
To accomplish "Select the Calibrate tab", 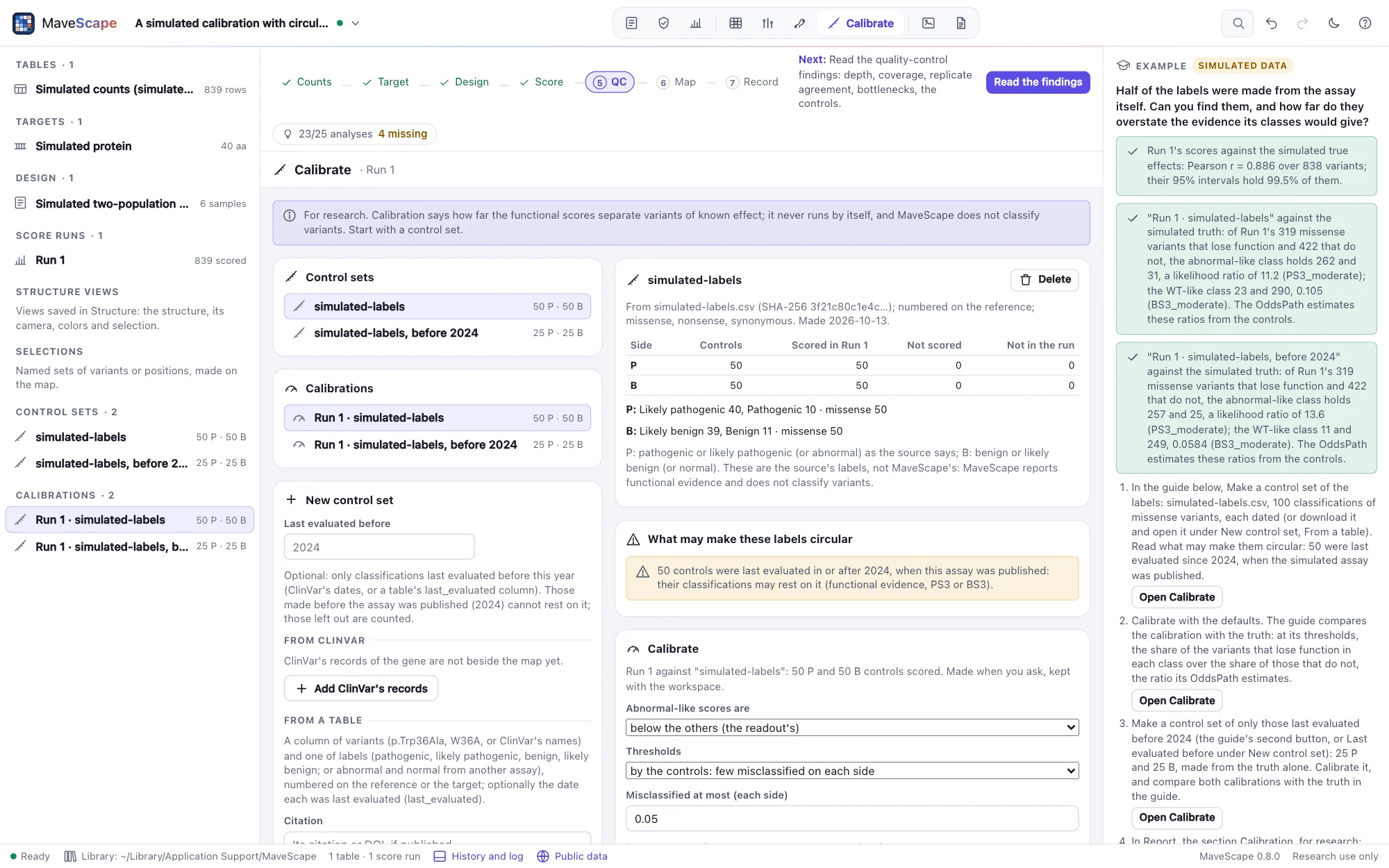I will 860,23.
